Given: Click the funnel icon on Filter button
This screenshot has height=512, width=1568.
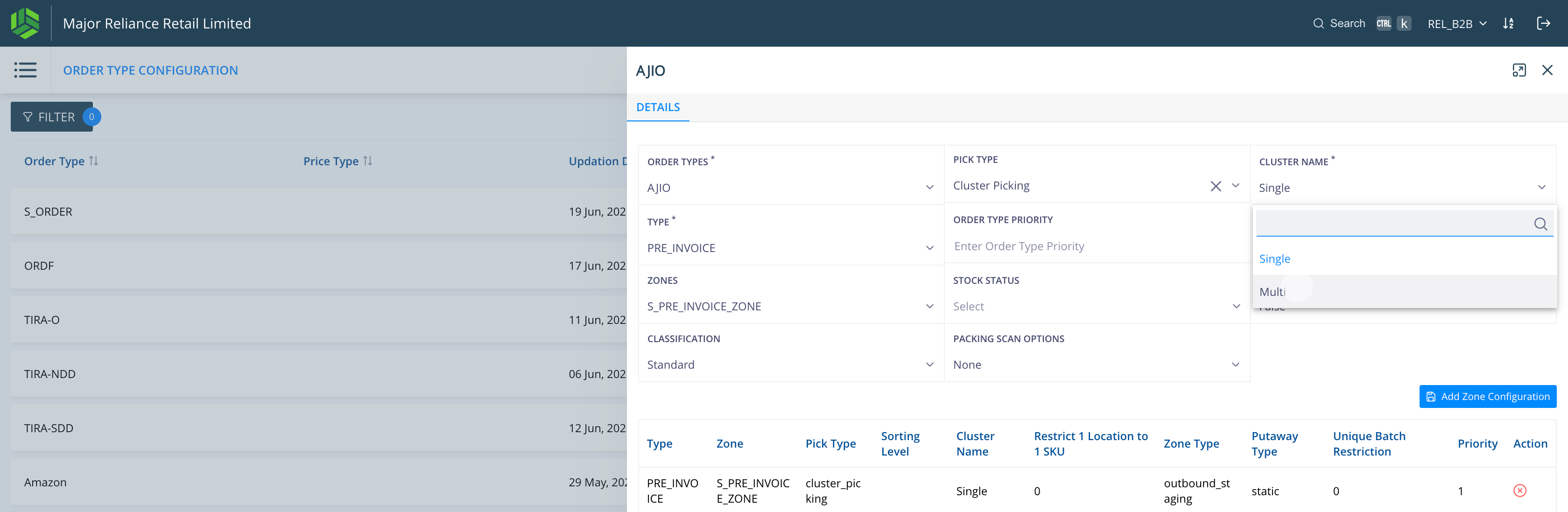Looking at the screenshot, I should click(x=28, y=117).
